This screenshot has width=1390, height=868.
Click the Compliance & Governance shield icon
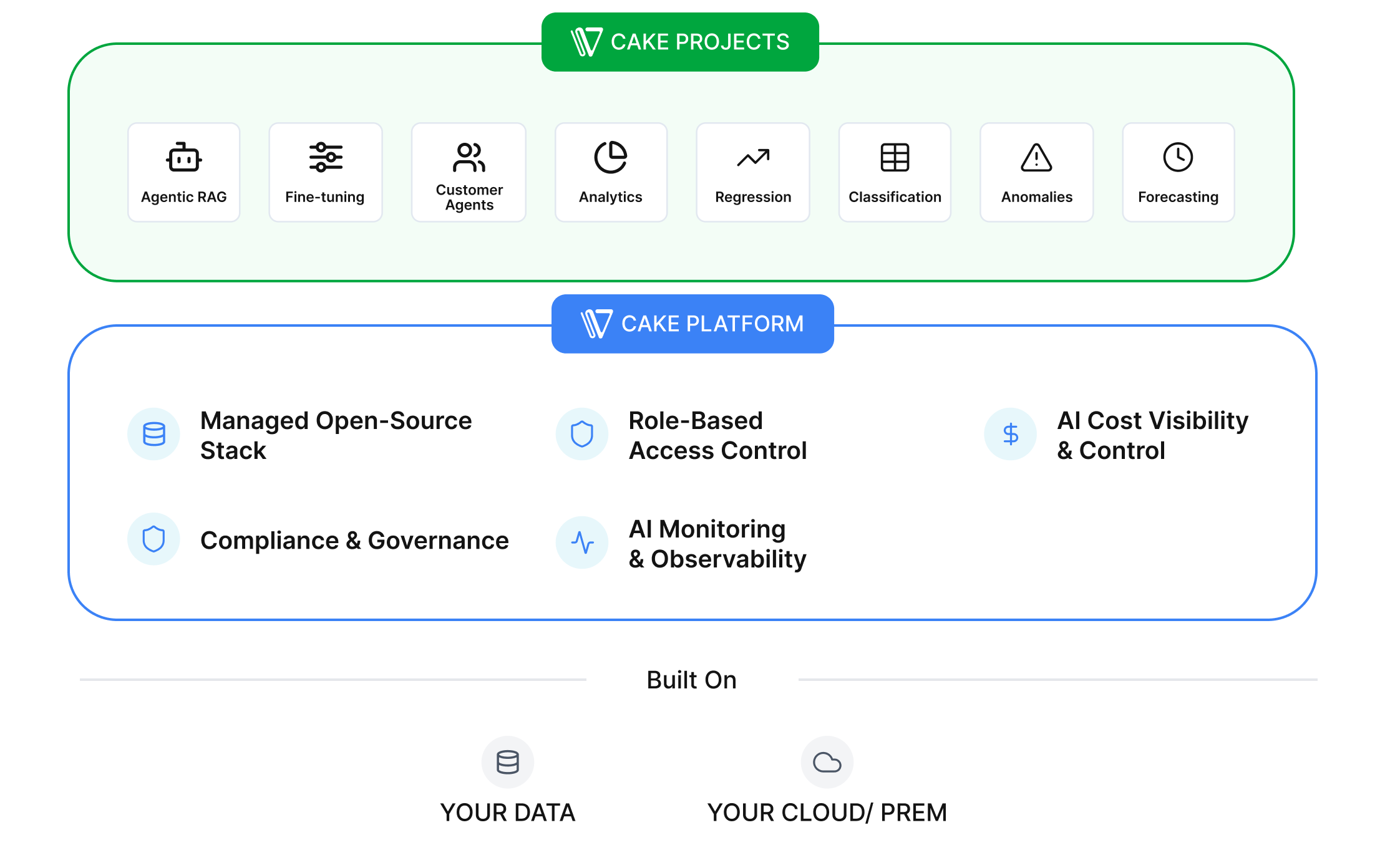click(154, 539)
